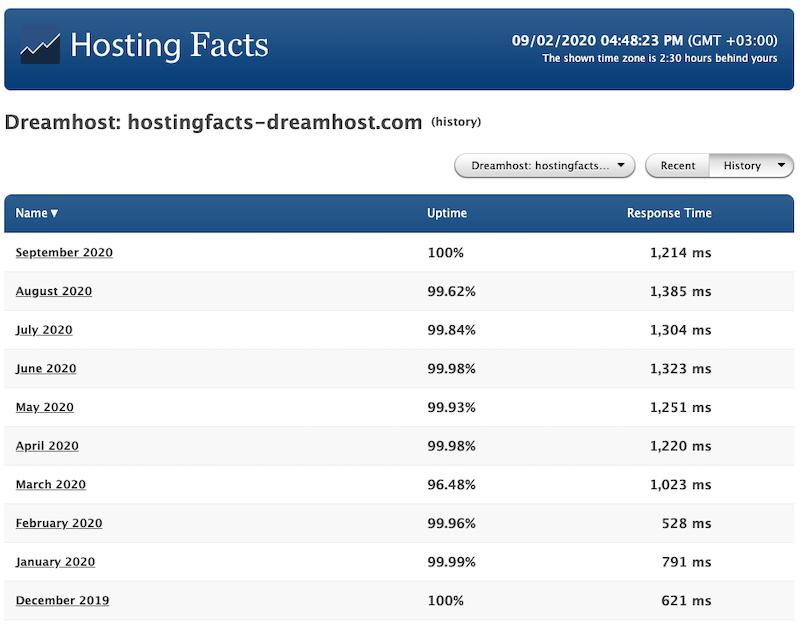The height and width of the screenshot is (626, 800).
Task: Select the 621 ms response time
Action: tap(686, 600)
